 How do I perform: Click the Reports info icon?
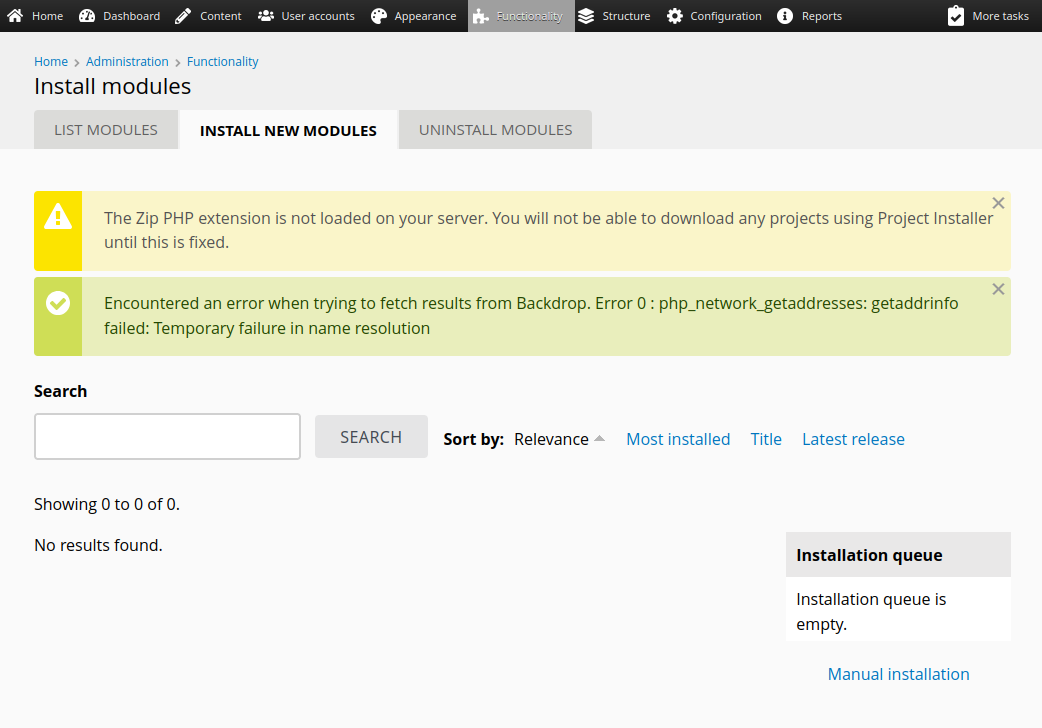pos(786,16)
